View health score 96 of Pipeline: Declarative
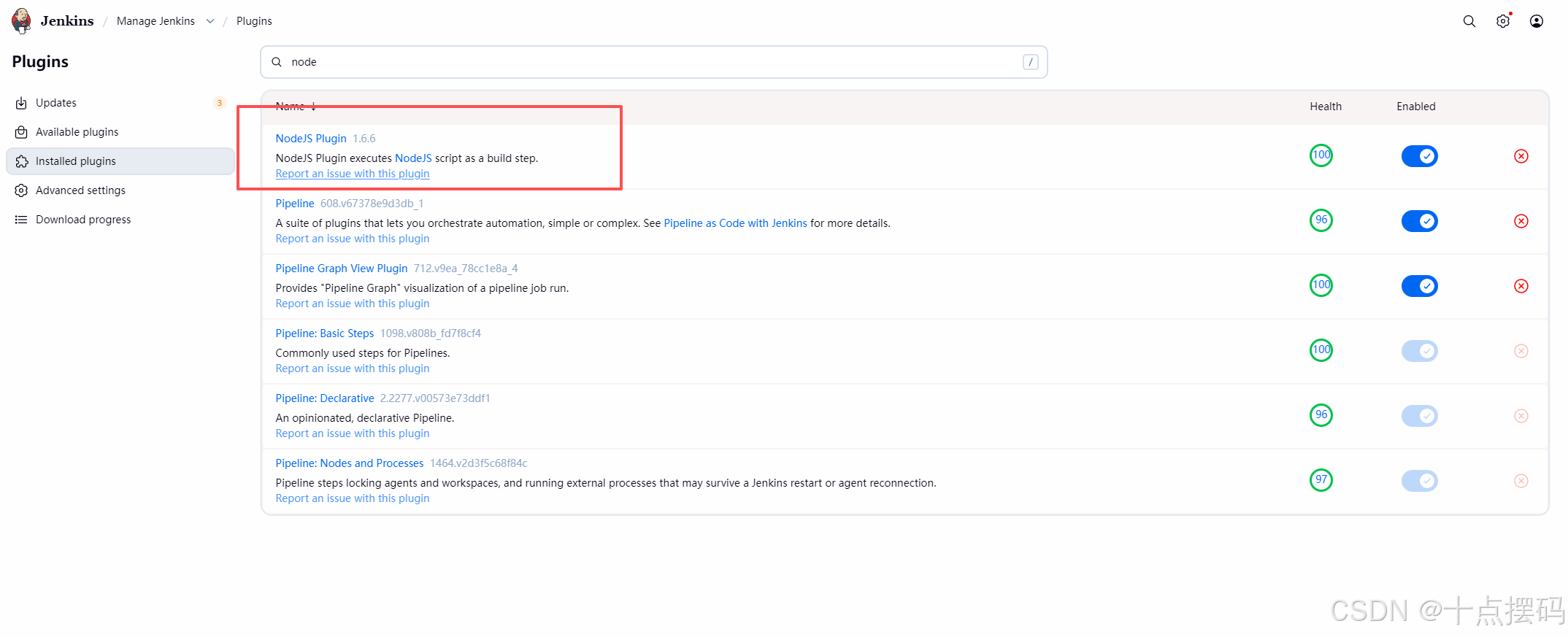 pyautogui.click(x=1321, y=415)
